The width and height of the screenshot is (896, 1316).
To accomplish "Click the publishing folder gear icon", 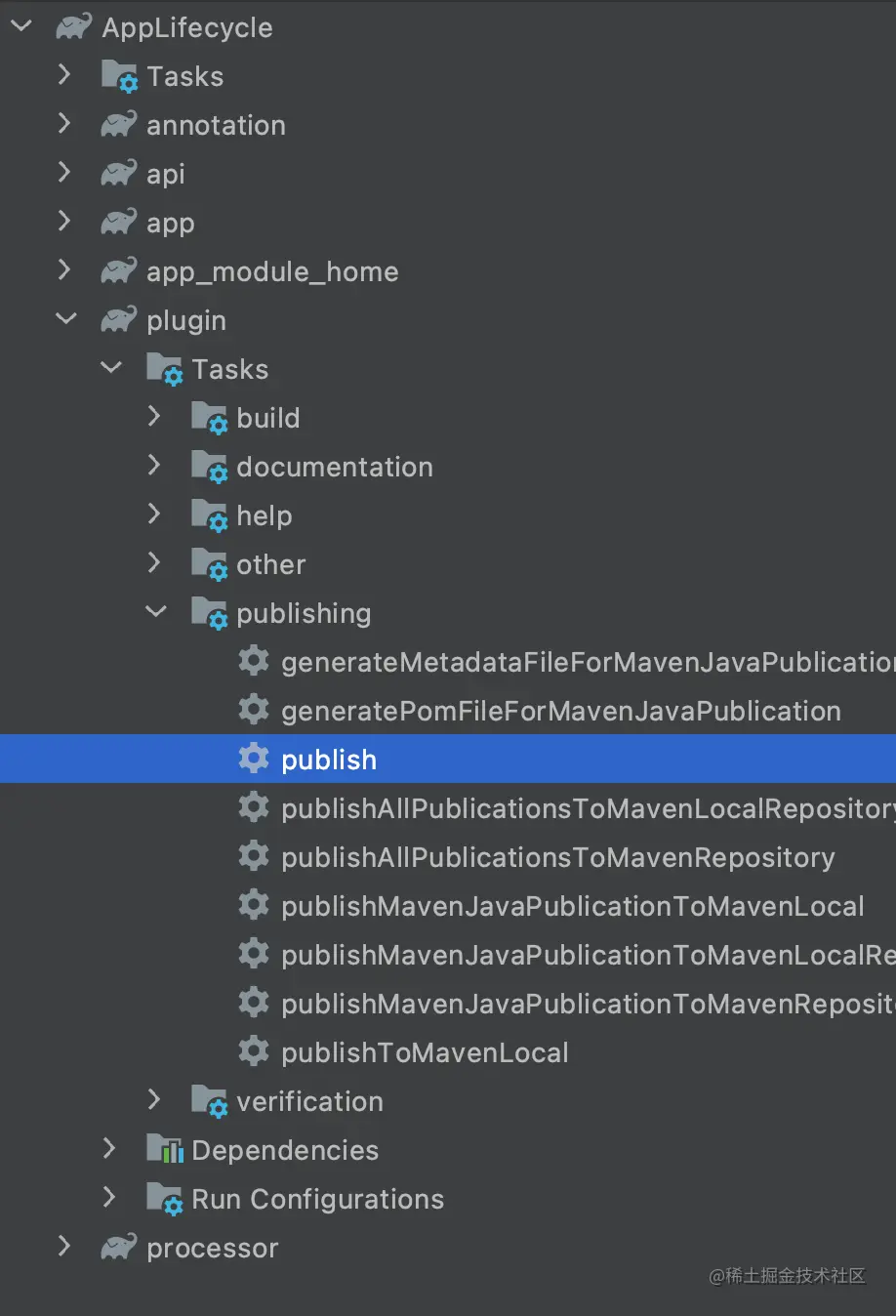I will 210,614.
